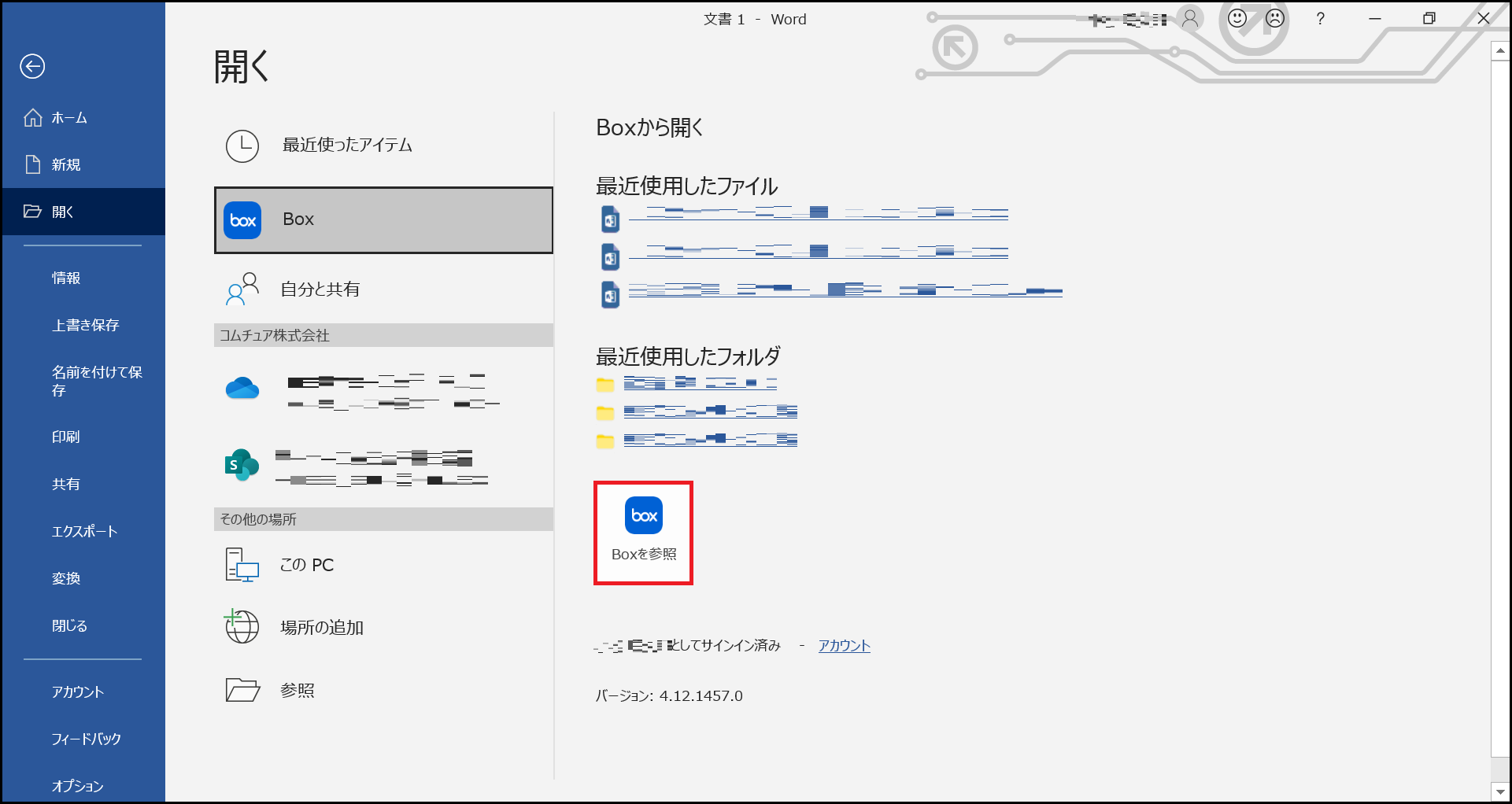This screenshot has height=804, width=1512.
Task: Click the open-folder icon beside 開く
Action: click(x=32, y=212)
